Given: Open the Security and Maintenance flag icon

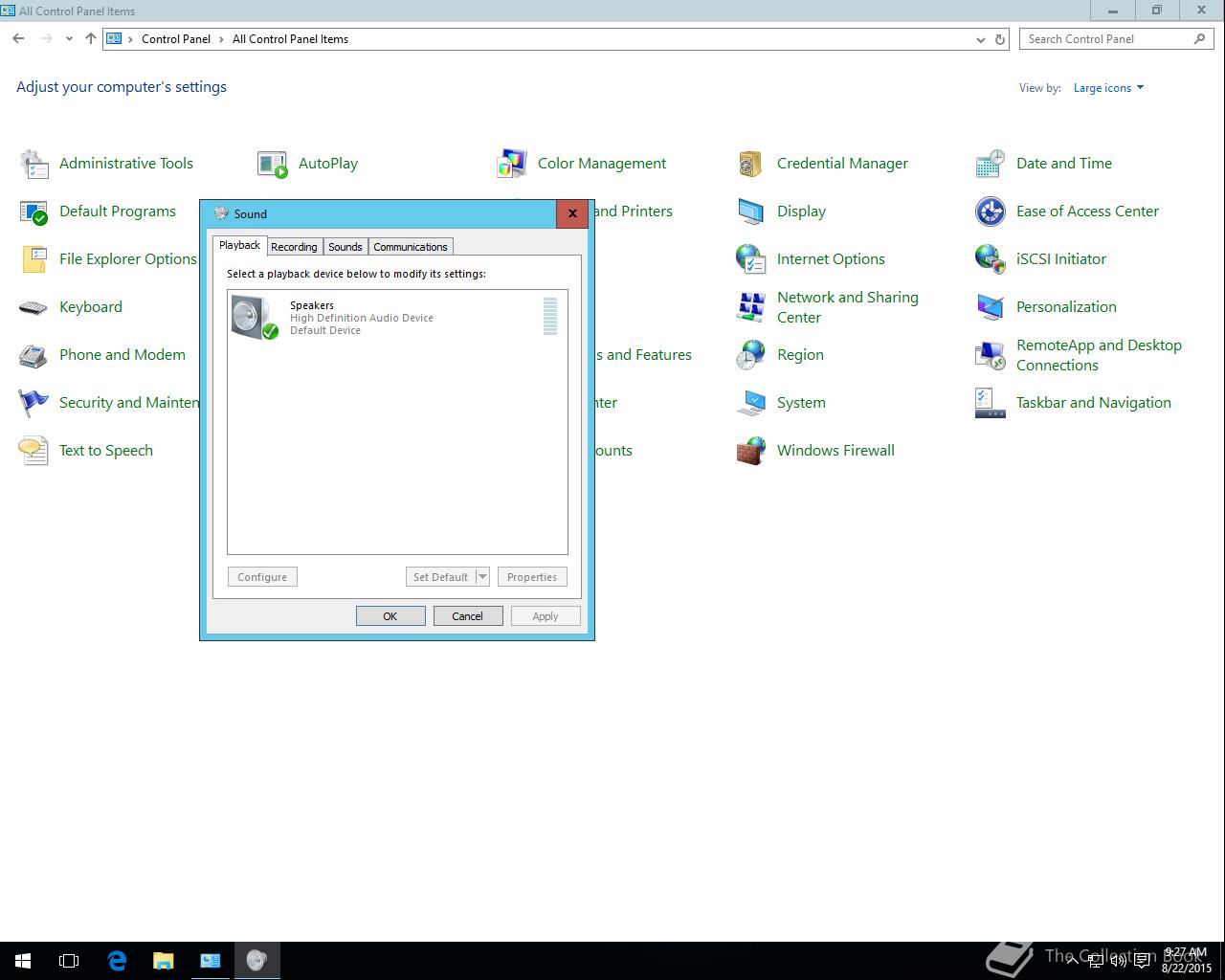Looking at the screenshot, I should pyautogui.click(x=33, y=403).
